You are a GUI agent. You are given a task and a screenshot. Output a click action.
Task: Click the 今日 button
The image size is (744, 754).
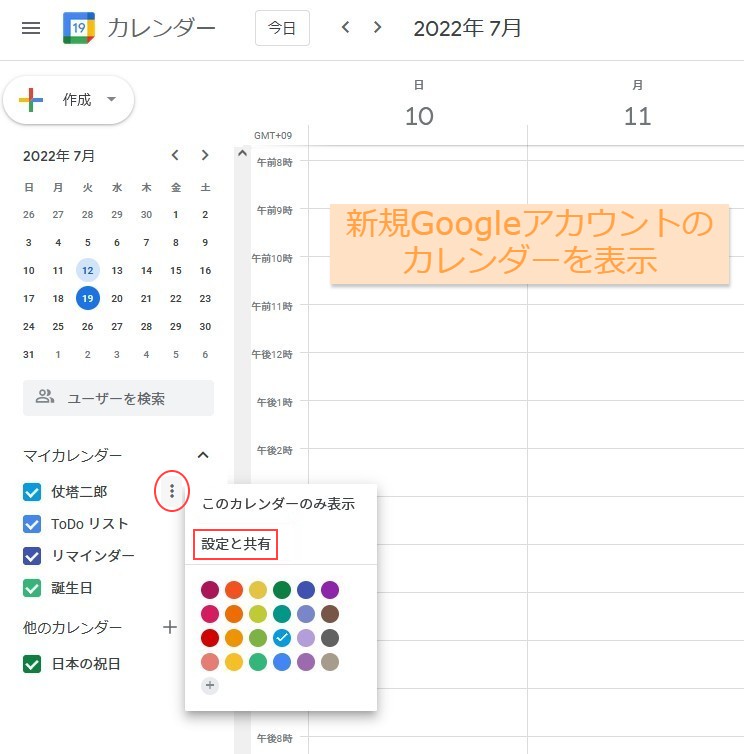pos(282,28)
